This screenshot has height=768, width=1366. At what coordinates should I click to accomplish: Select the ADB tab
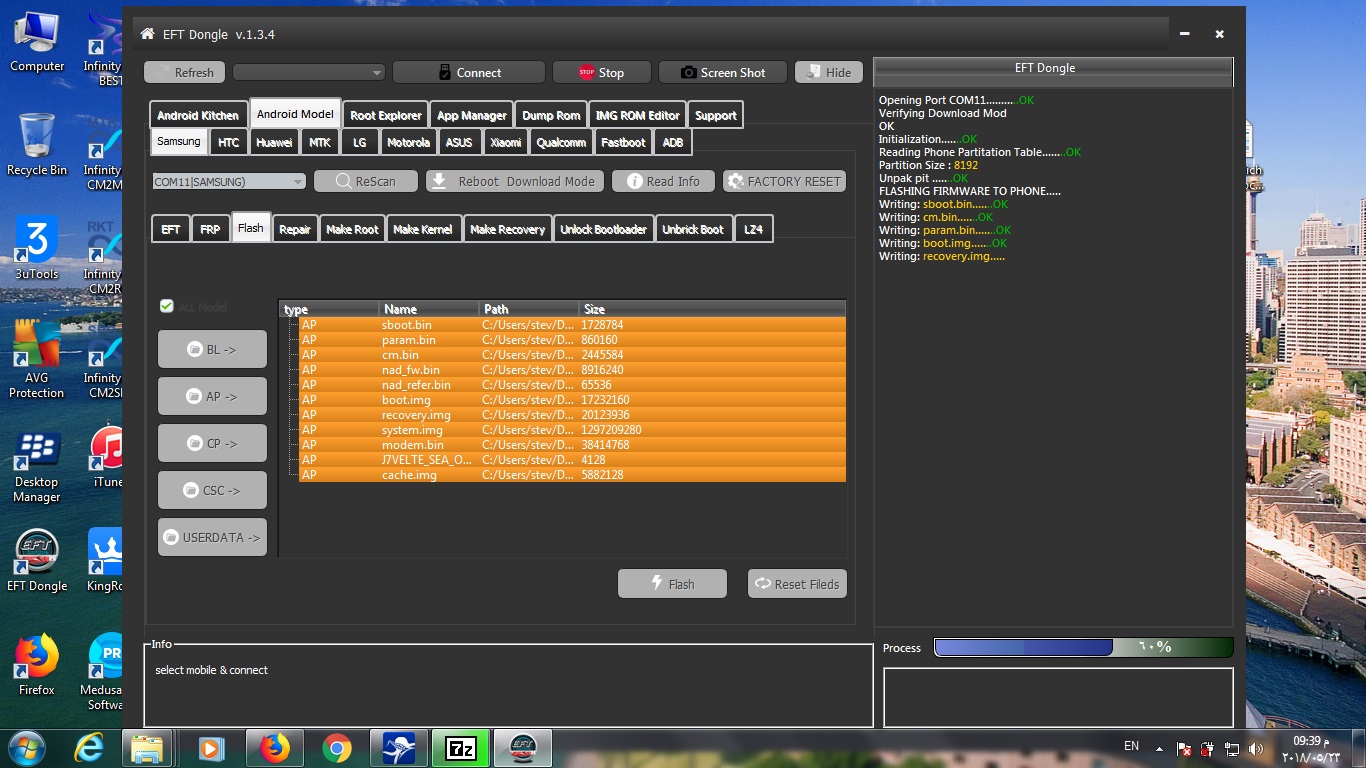(x=673, y=142)
